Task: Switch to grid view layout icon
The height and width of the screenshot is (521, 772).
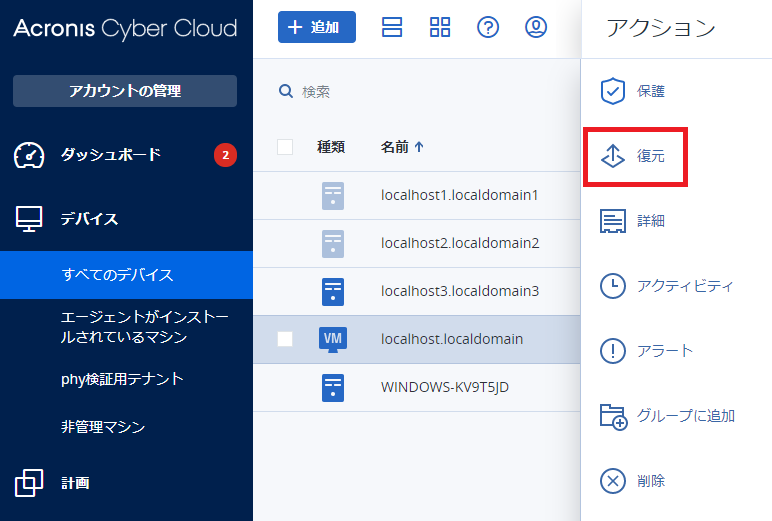Action: [x=440, y=28]
